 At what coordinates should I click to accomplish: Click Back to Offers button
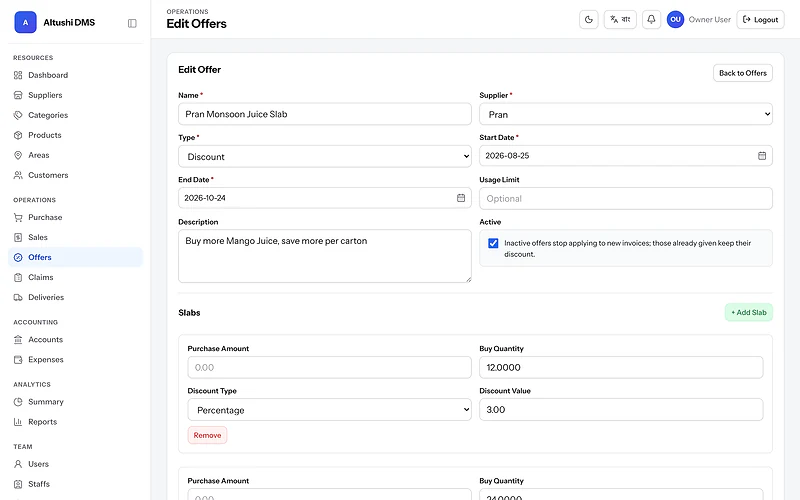coord(742,73)
